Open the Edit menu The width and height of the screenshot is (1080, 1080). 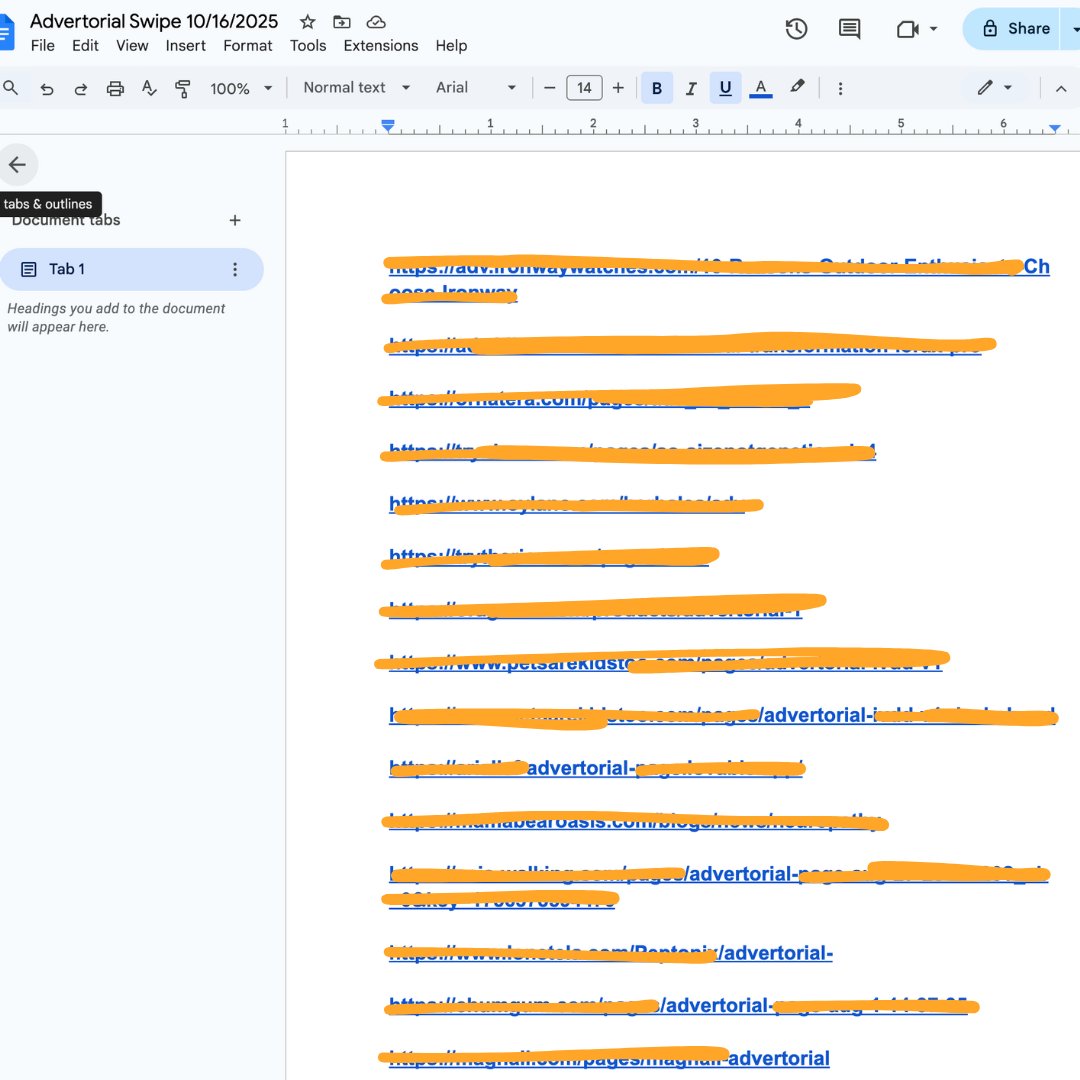pyautogui.click(x=85, y=45)
